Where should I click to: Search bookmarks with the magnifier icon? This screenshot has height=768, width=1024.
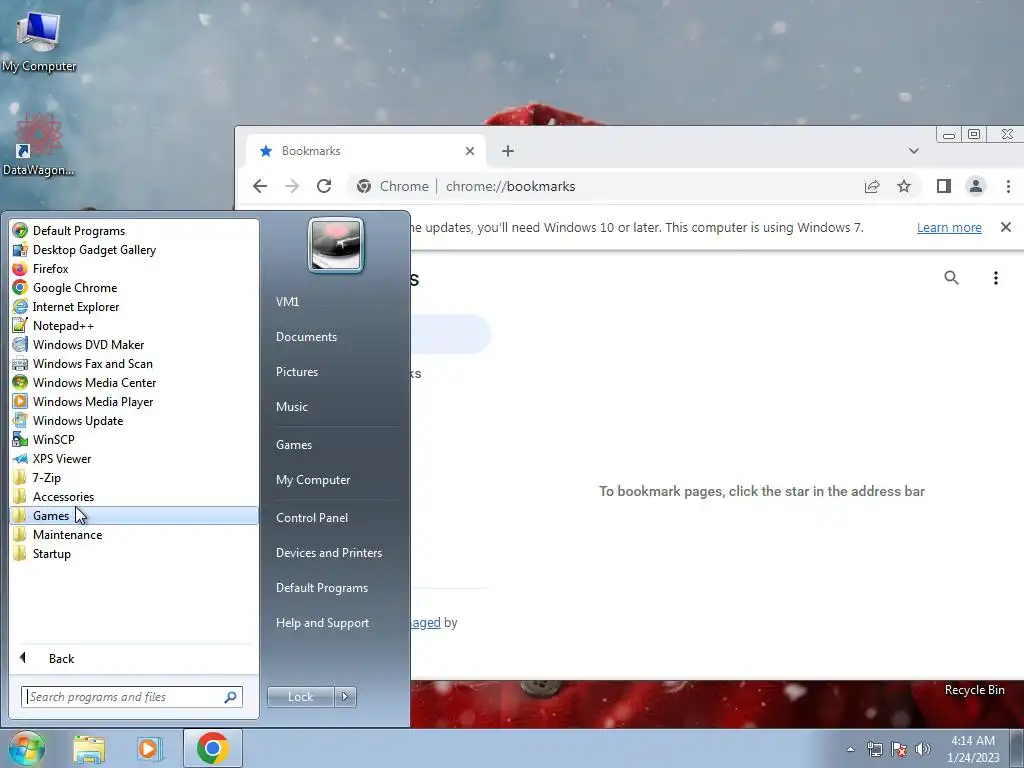[x=952, y=278]
